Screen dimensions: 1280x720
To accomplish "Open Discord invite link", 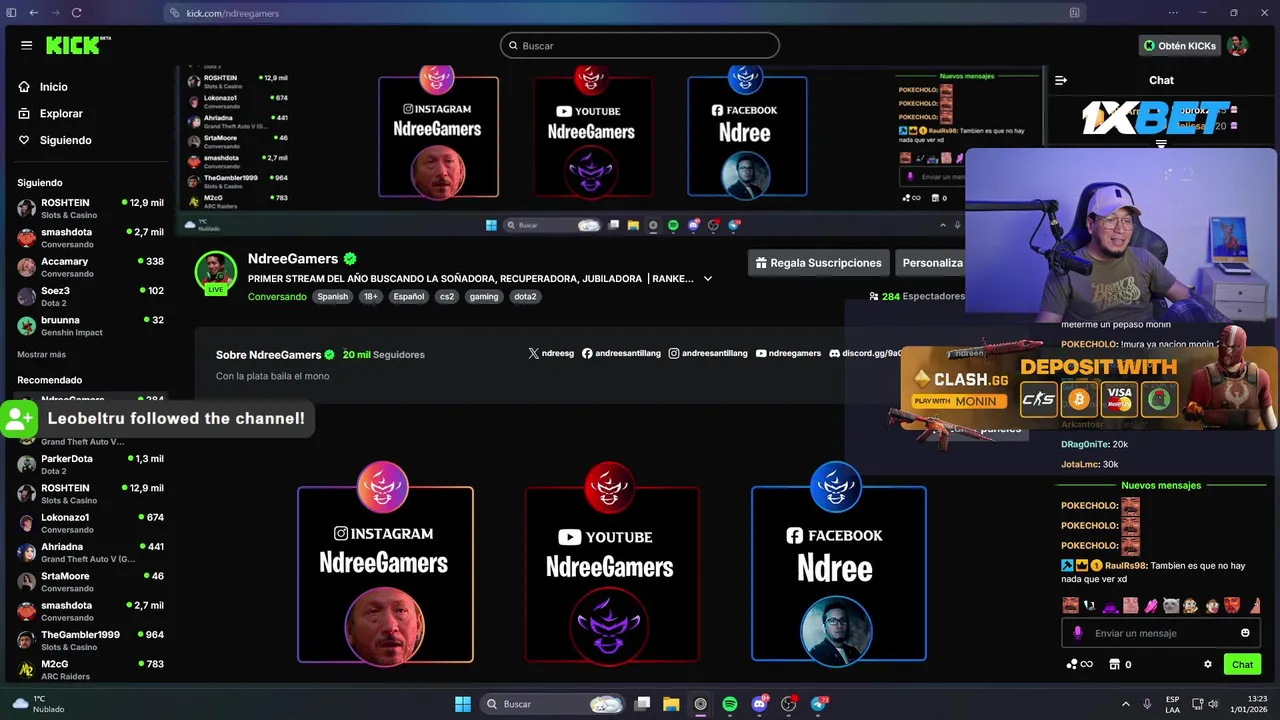I will 865,354.
